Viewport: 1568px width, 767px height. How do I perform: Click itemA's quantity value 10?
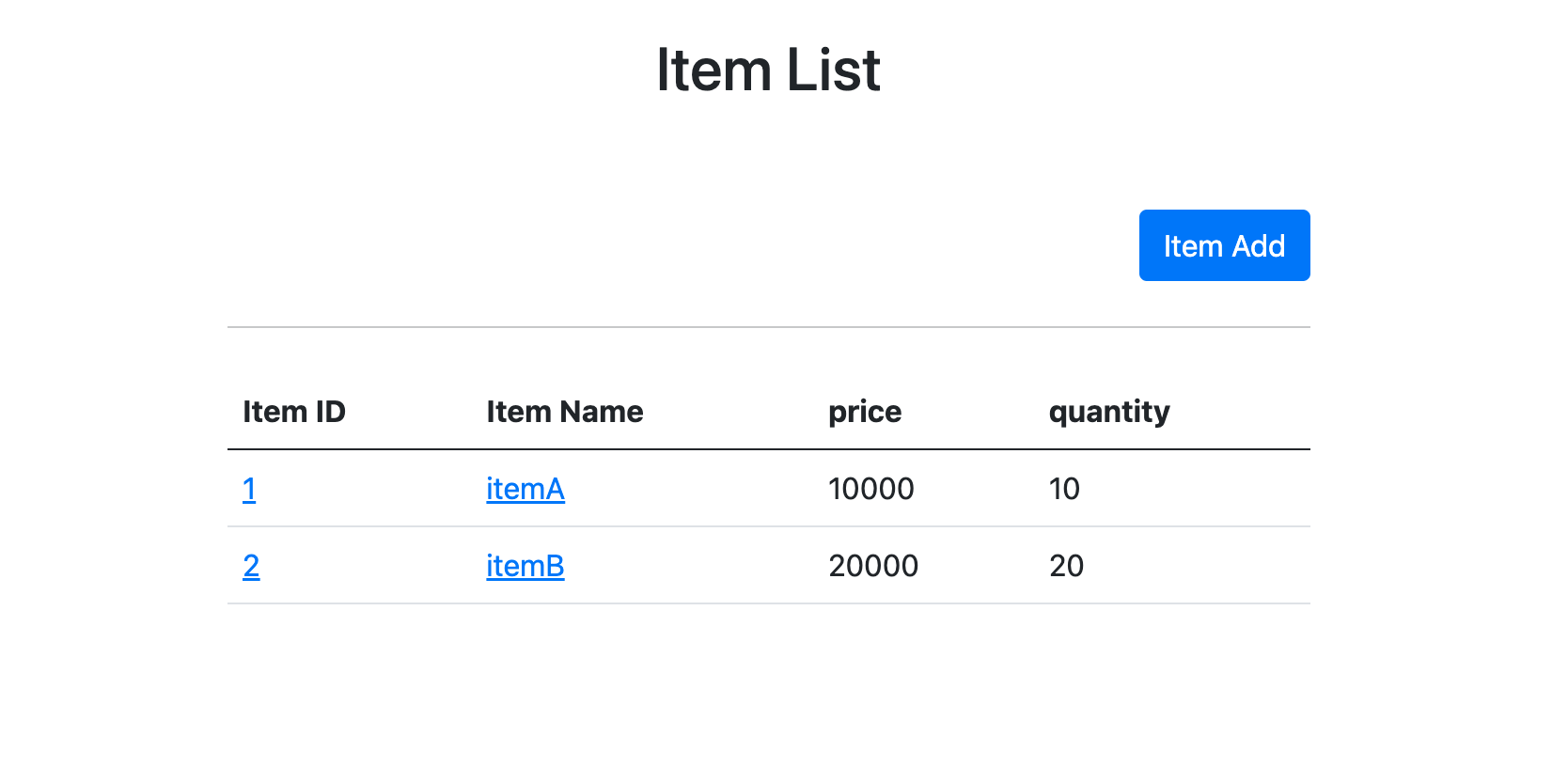coord(1064,489)
